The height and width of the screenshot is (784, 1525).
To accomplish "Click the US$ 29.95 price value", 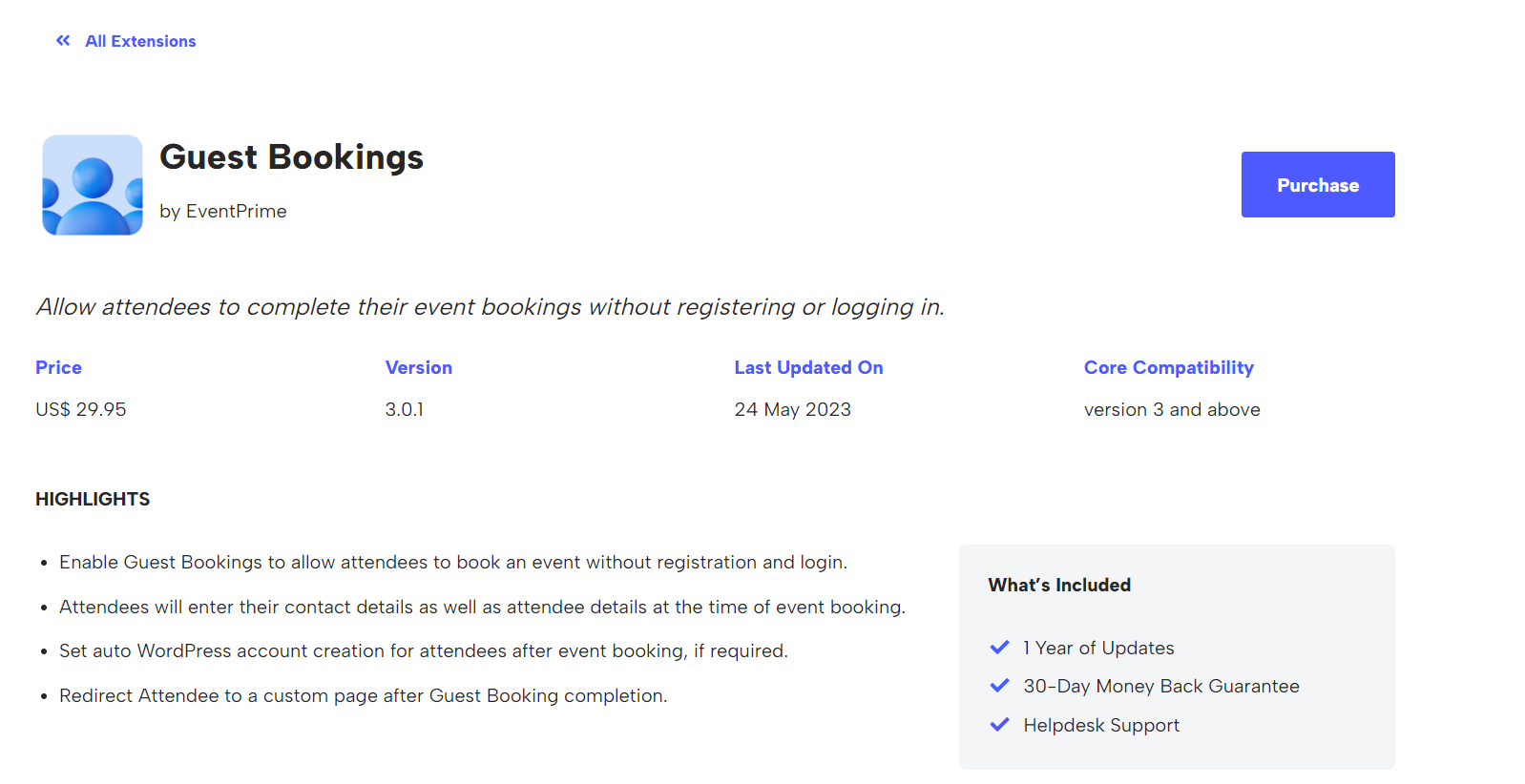I will (81, 409).
